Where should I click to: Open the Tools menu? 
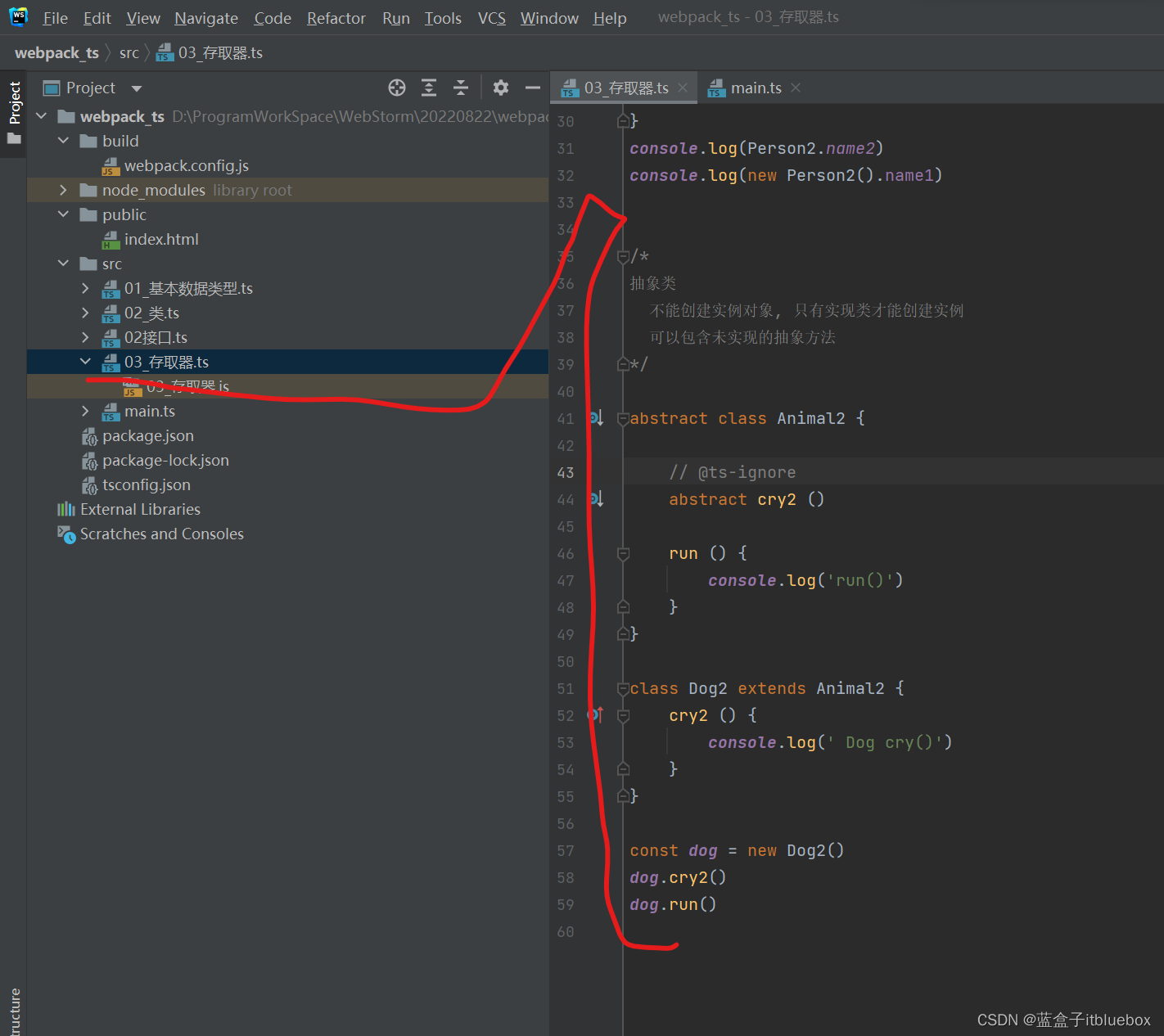443,18
